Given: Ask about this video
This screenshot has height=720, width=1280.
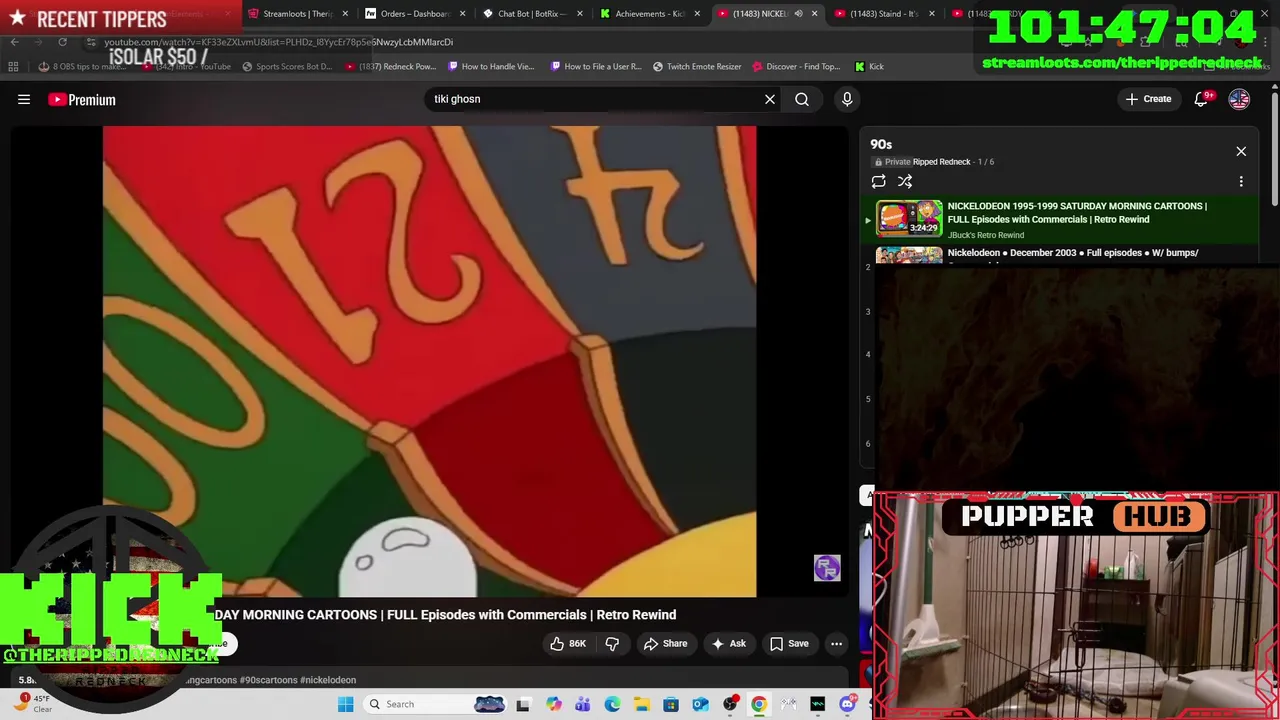Looking at the screenshot, I should 728,644.
